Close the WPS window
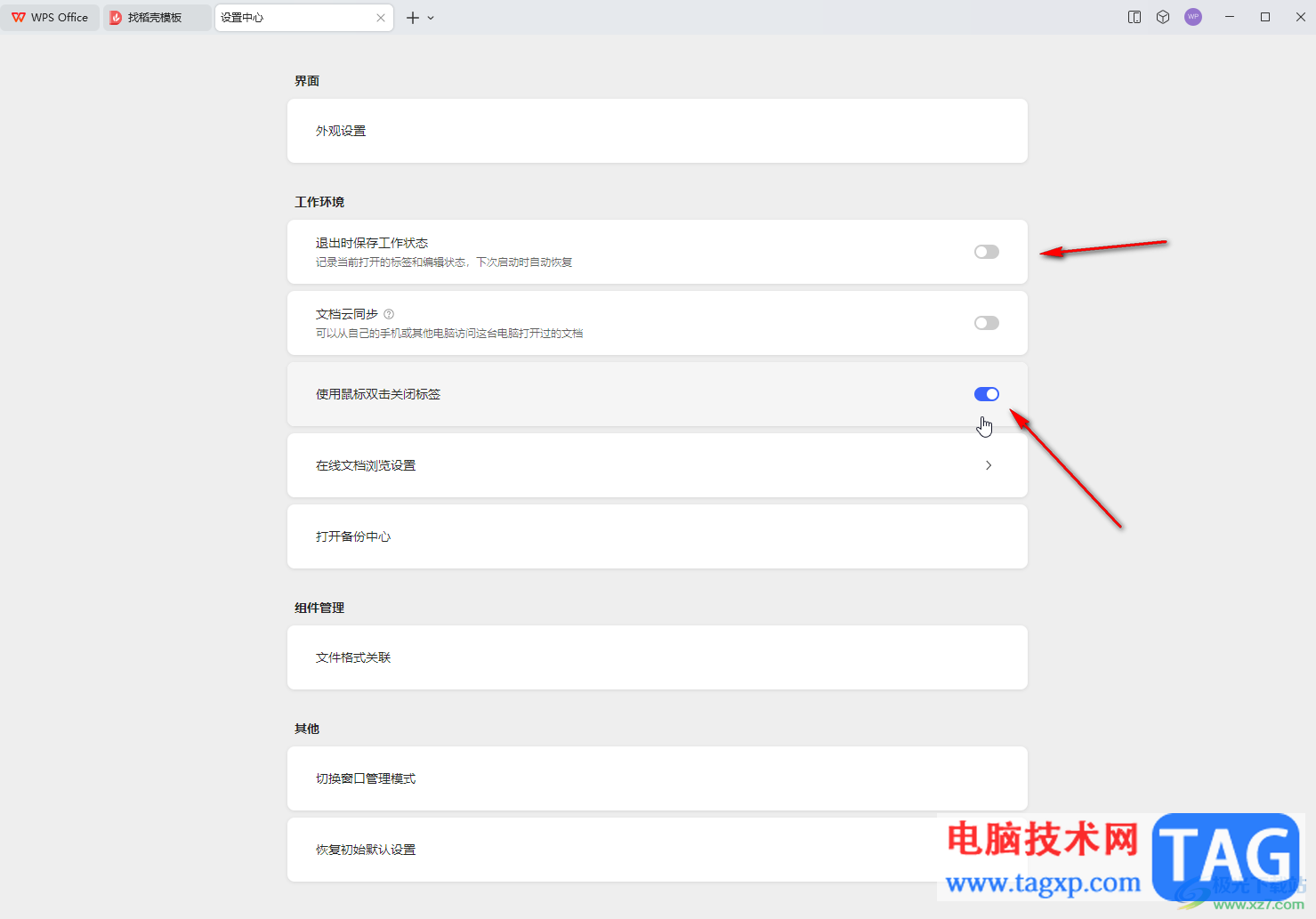 coord(1300,17)
